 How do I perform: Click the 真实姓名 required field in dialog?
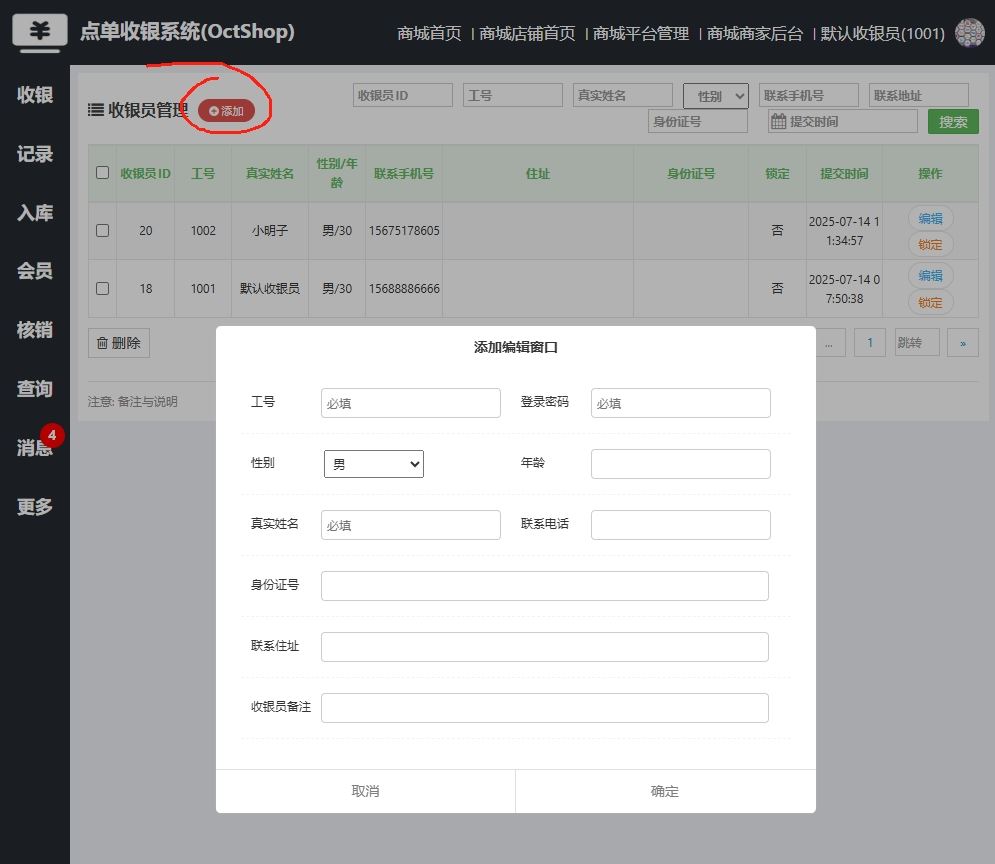pyautogui.click(x=411, y=525)
